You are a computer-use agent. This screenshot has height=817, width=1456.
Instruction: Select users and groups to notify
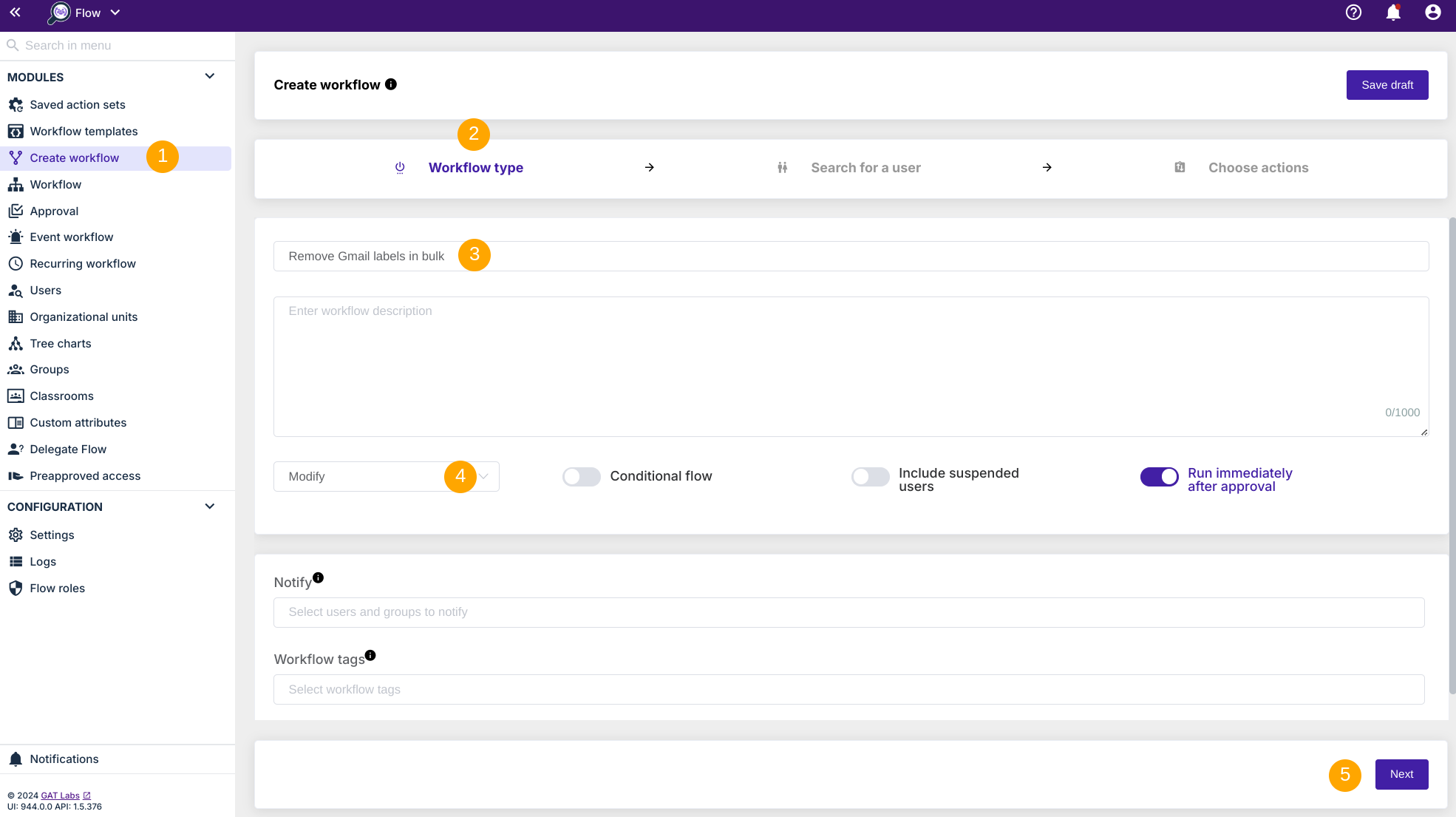(x=849, y=611)
